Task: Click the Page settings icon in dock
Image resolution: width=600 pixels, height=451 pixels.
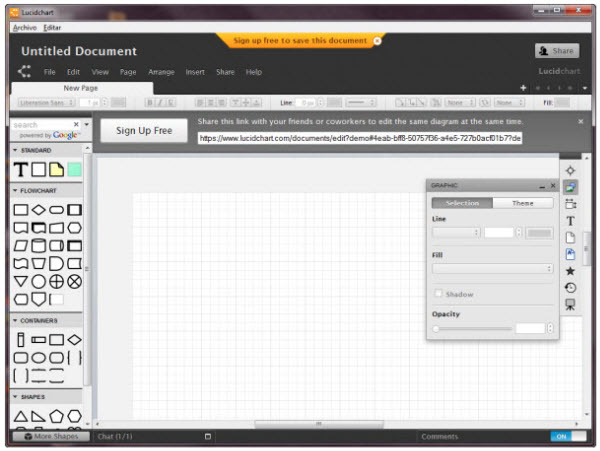Action: pyautogui.click(x=570, y=237)
